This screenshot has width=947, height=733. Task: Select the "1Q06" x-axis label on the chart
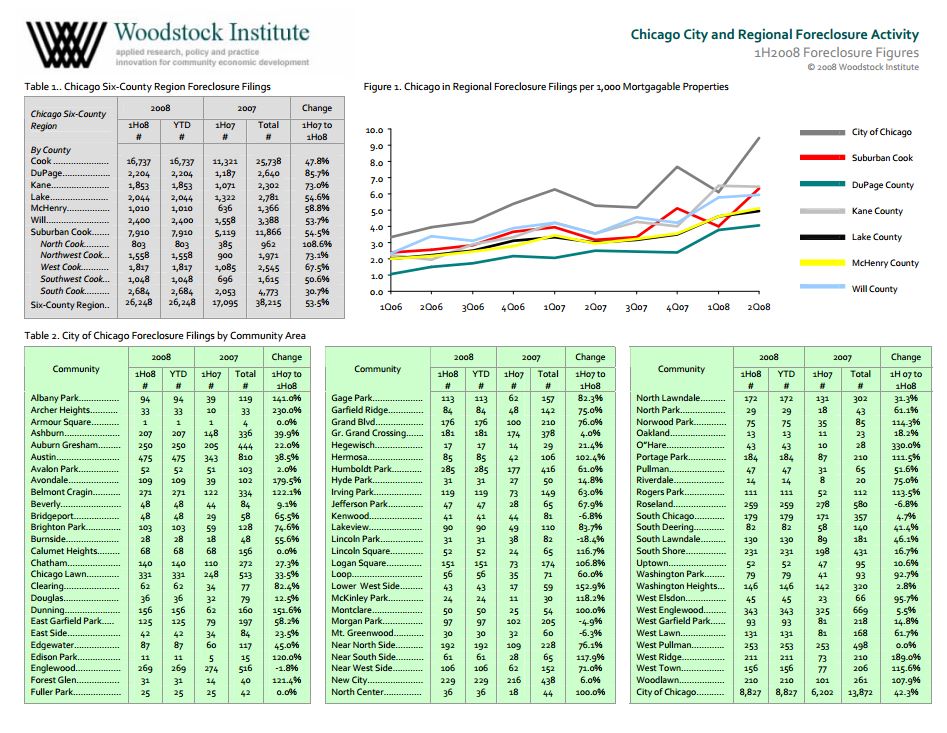(391, 307)
